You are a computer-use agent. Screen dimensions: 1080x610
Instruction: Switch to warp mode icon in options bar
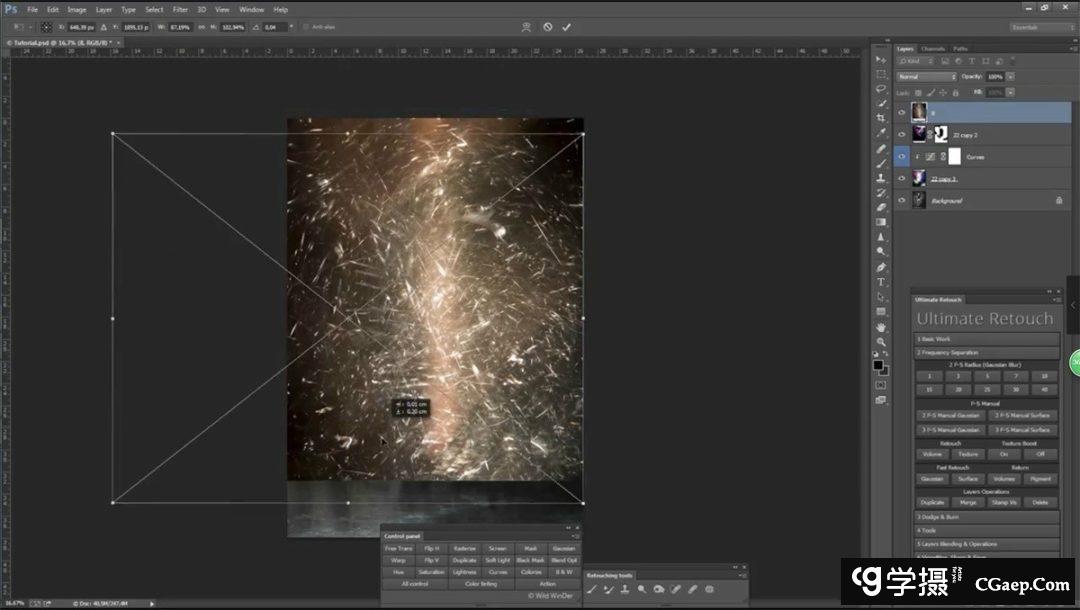[x=526, y=27]
